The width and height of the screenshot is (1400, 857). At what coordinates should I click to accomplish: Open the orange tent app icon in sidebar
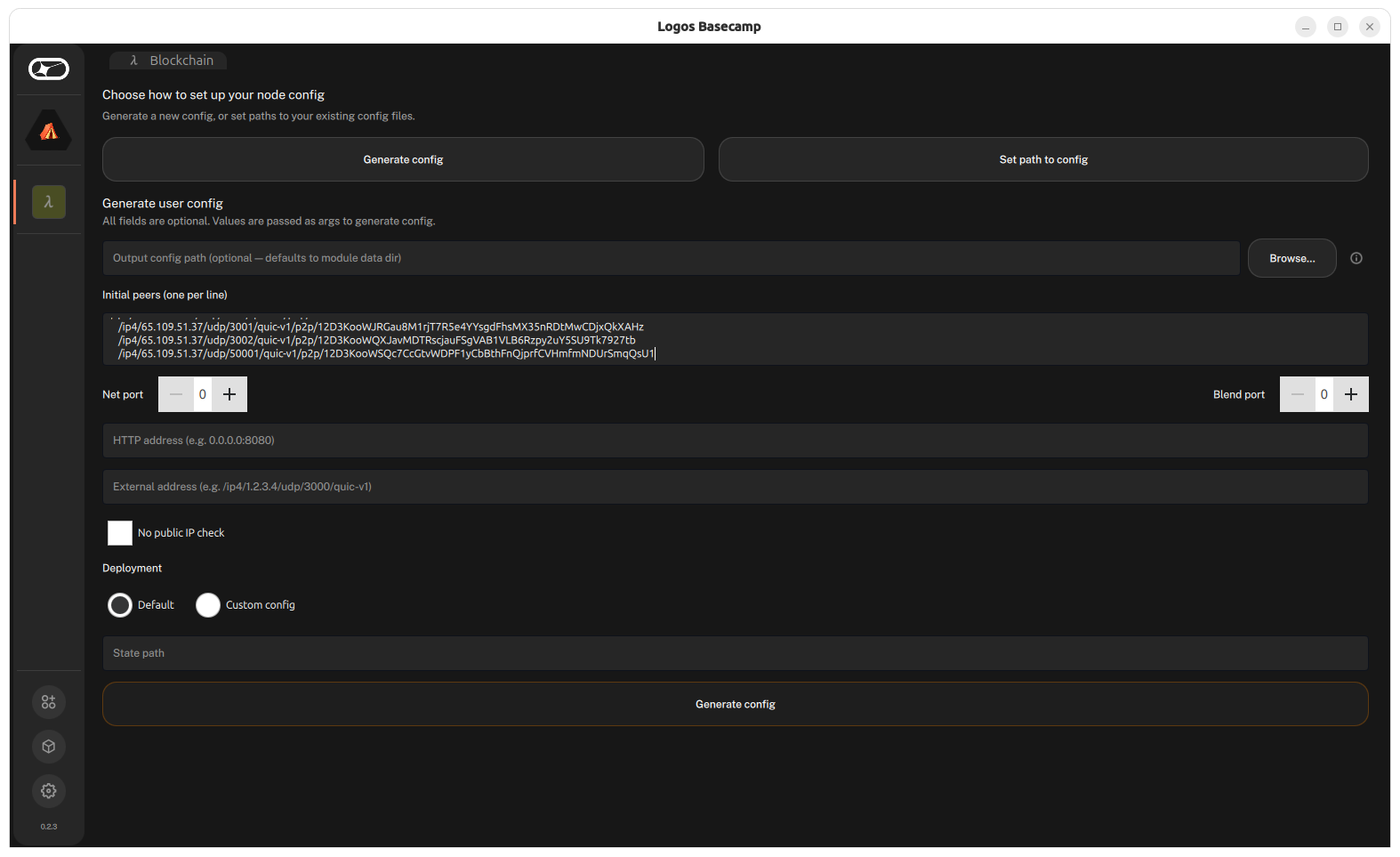point(49,131)
